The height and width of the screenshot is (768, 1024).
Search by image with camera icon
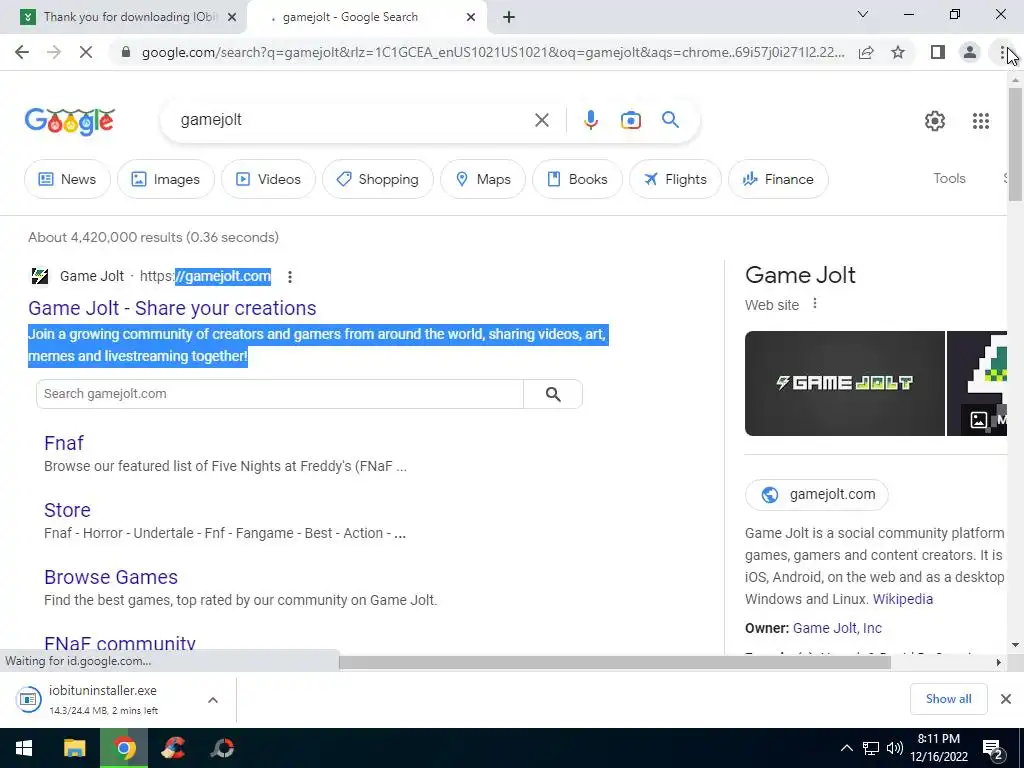(630, 120)
